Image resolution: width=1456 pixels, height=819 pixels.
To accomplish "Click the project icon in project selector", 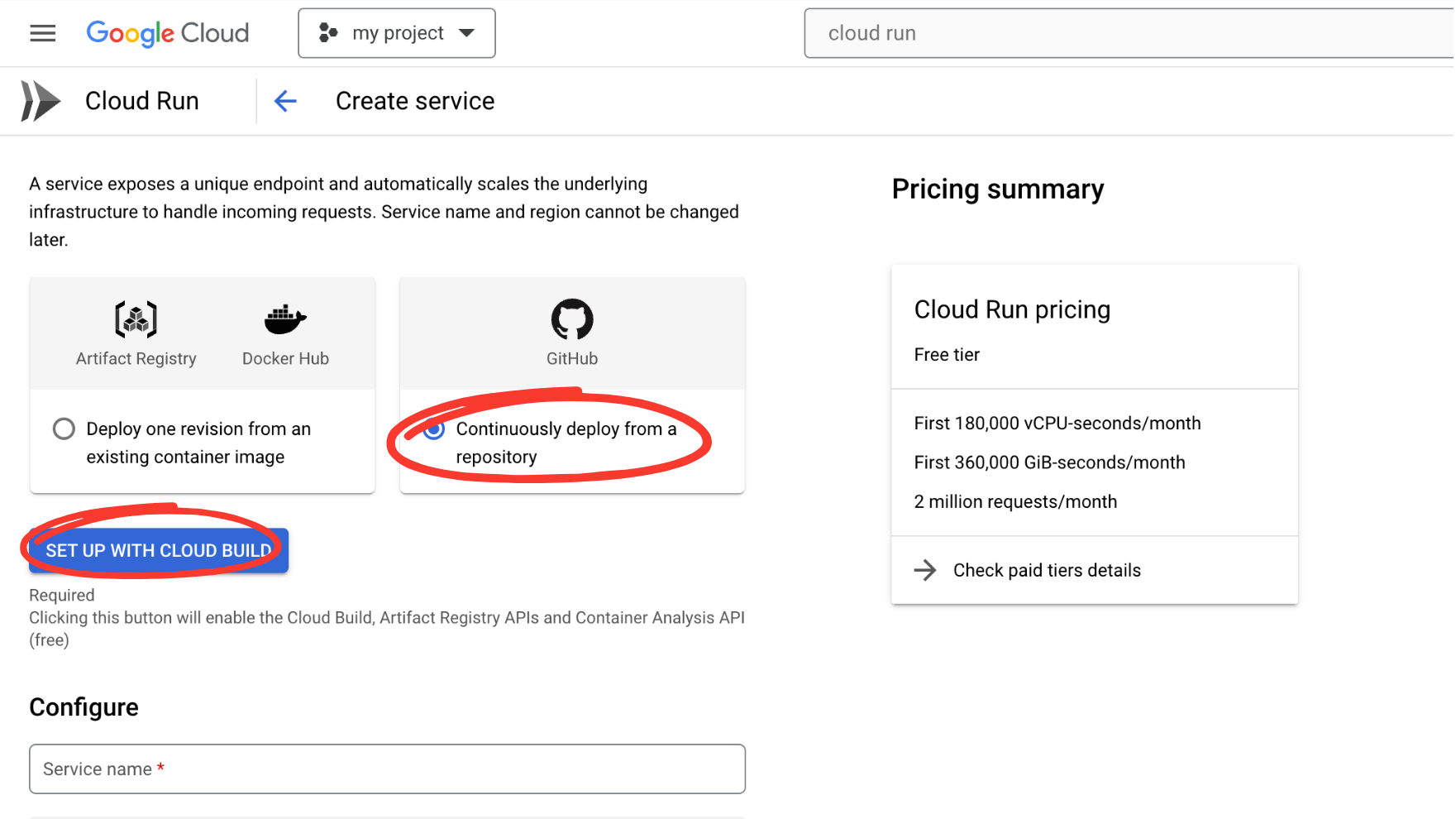I will click(328, 33).
